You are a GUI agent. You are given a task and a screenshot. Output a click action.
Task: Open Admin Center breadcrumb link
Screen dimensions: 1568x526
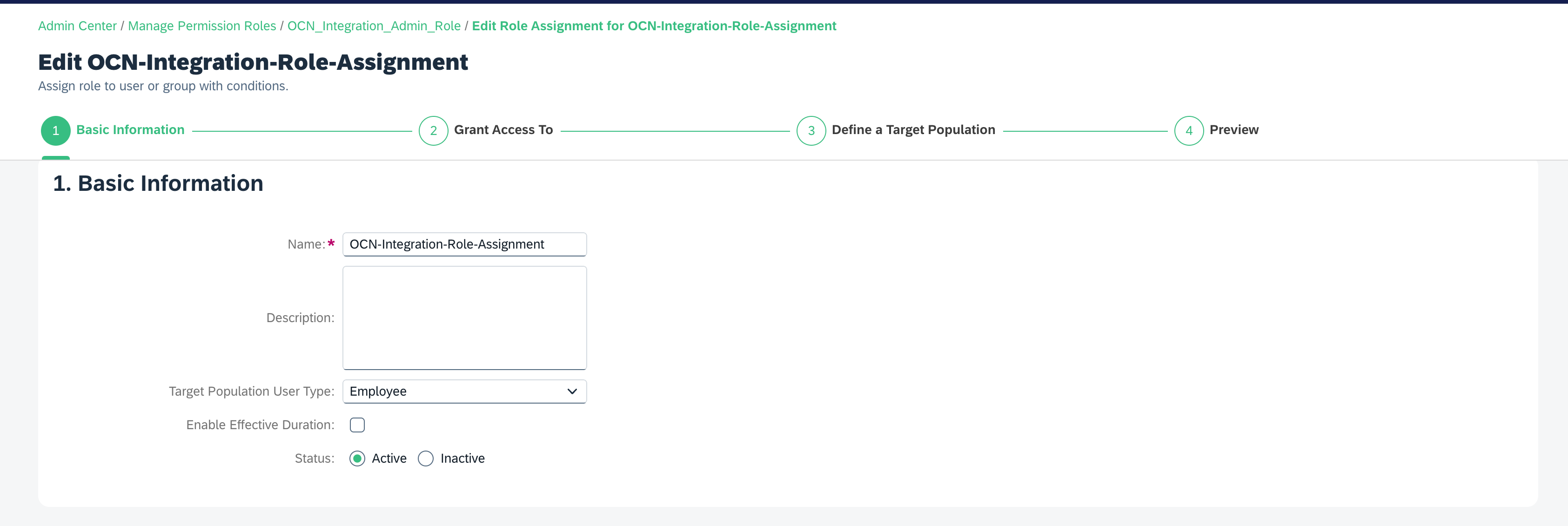click(77, 26)
